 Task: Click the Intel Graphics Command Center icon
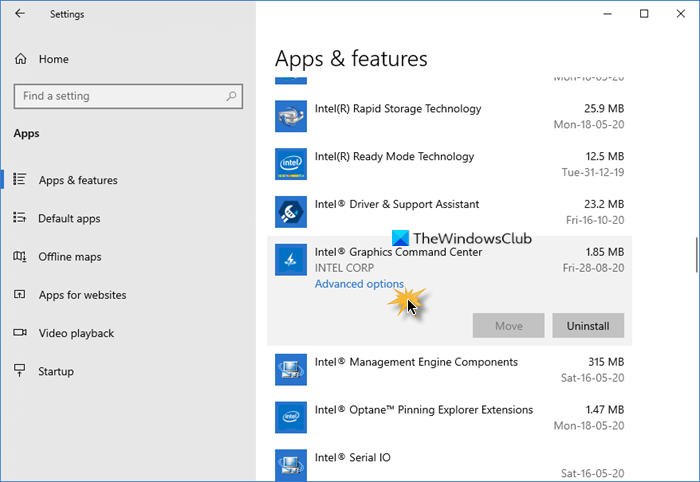290,260
